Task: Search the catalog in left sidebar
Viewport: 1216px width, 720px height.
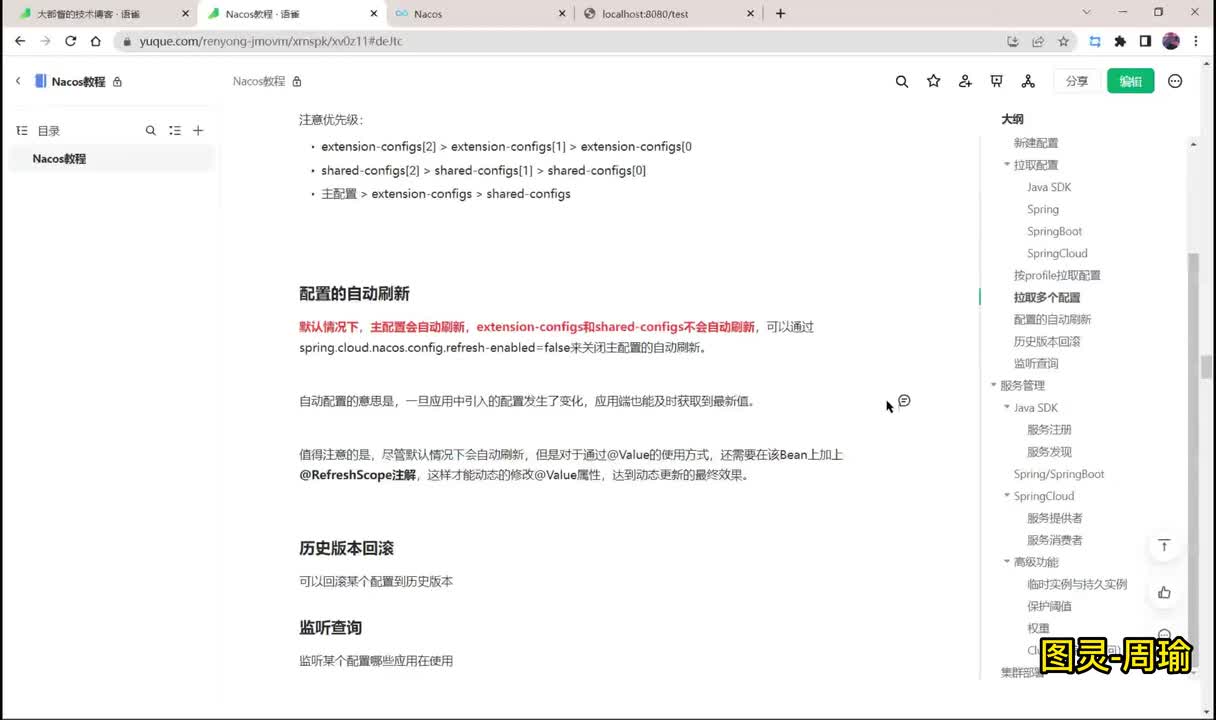Action: 151,130
